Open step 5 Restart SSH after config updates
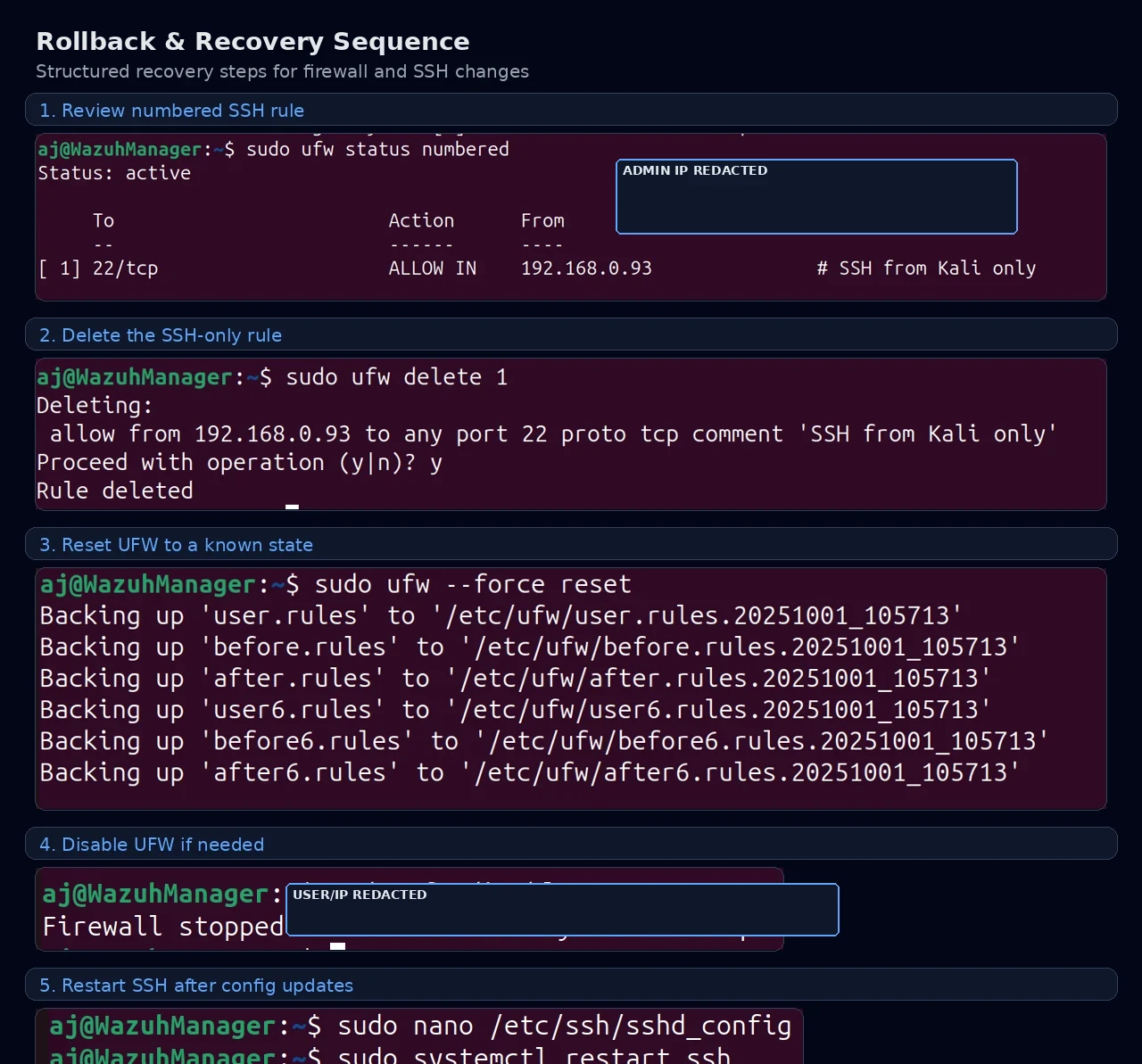This screenshot has width=1142, height=1064. tap(571, 985)
